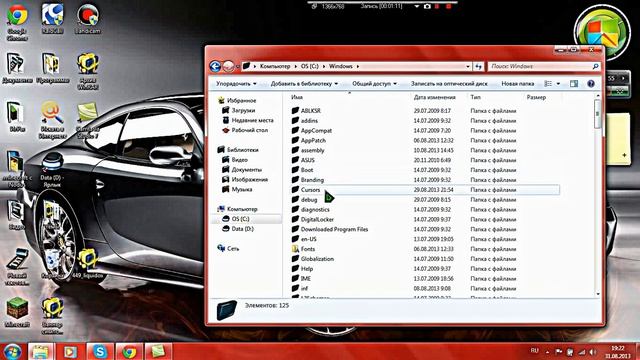Open sticky notes taskbar item

click(x=158, y=351)
